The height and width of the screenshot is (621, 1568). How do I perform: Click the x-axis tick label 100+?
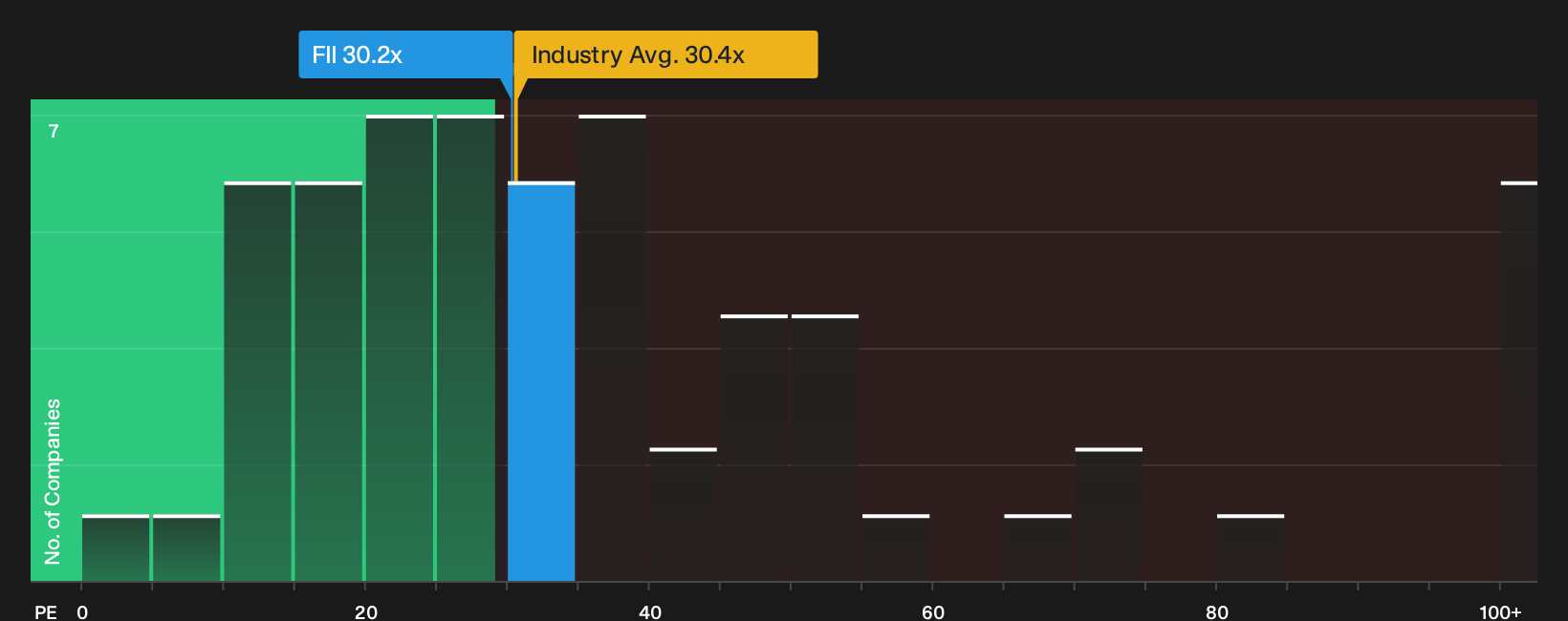(x=1500, y=612)
